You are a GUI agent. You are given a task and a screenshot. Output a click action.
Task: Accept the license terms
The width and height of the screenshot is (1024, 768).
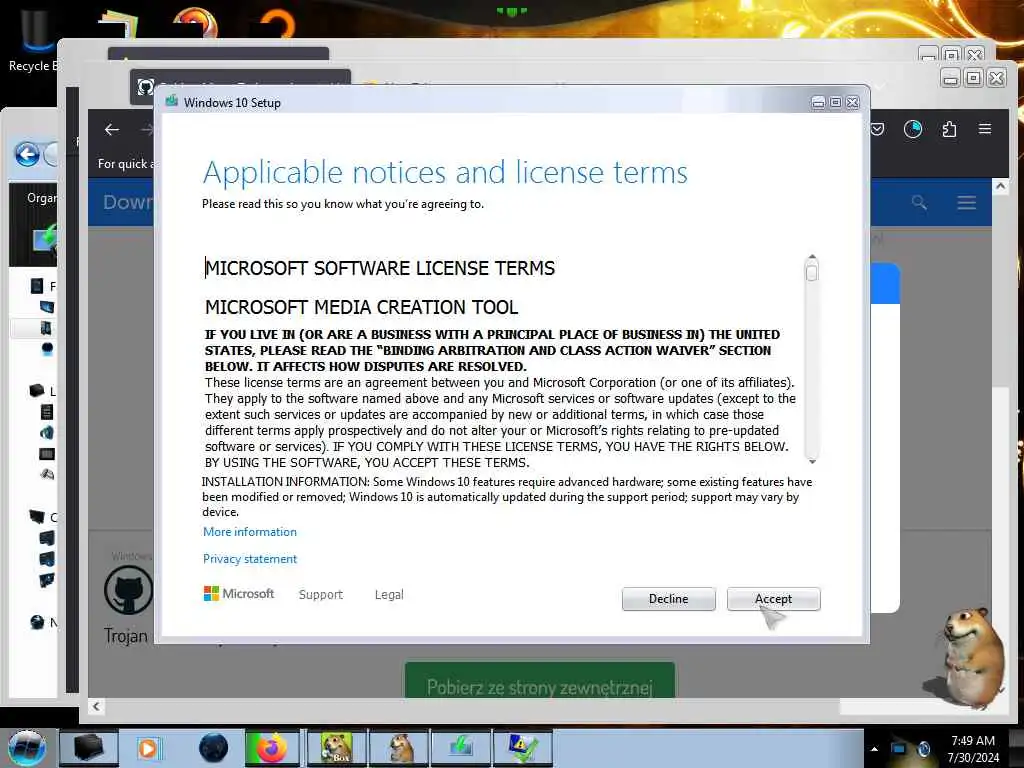pos(773,599)
